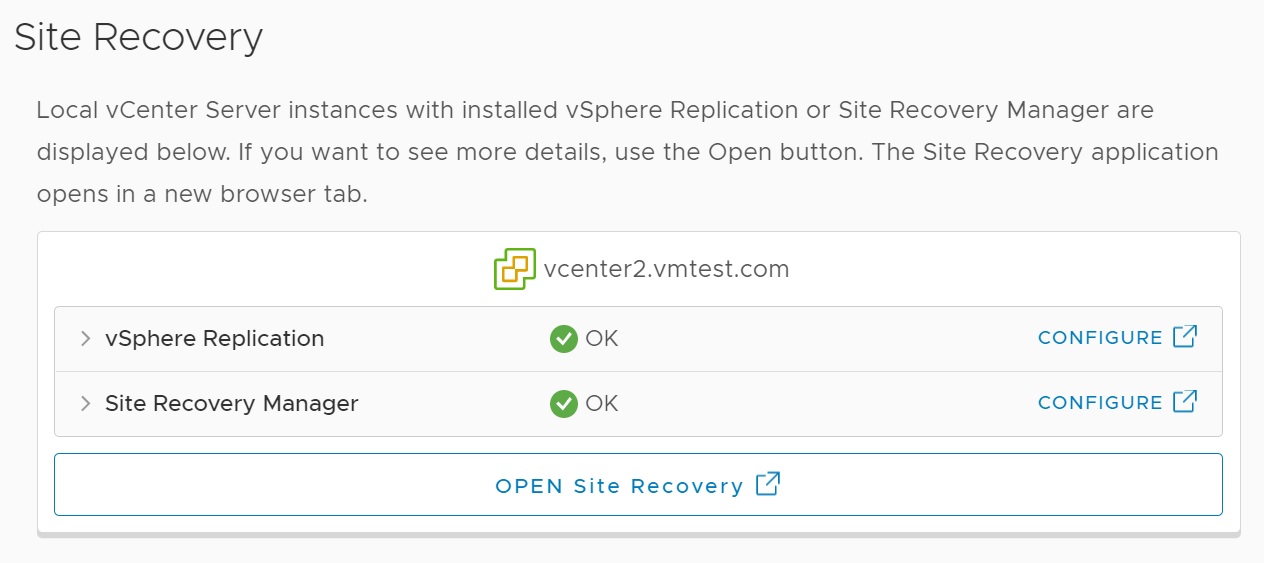Click the OK status text for Site Recovery Manager
The width and height of the screenshot is (1264, 563).
[602, 404]
